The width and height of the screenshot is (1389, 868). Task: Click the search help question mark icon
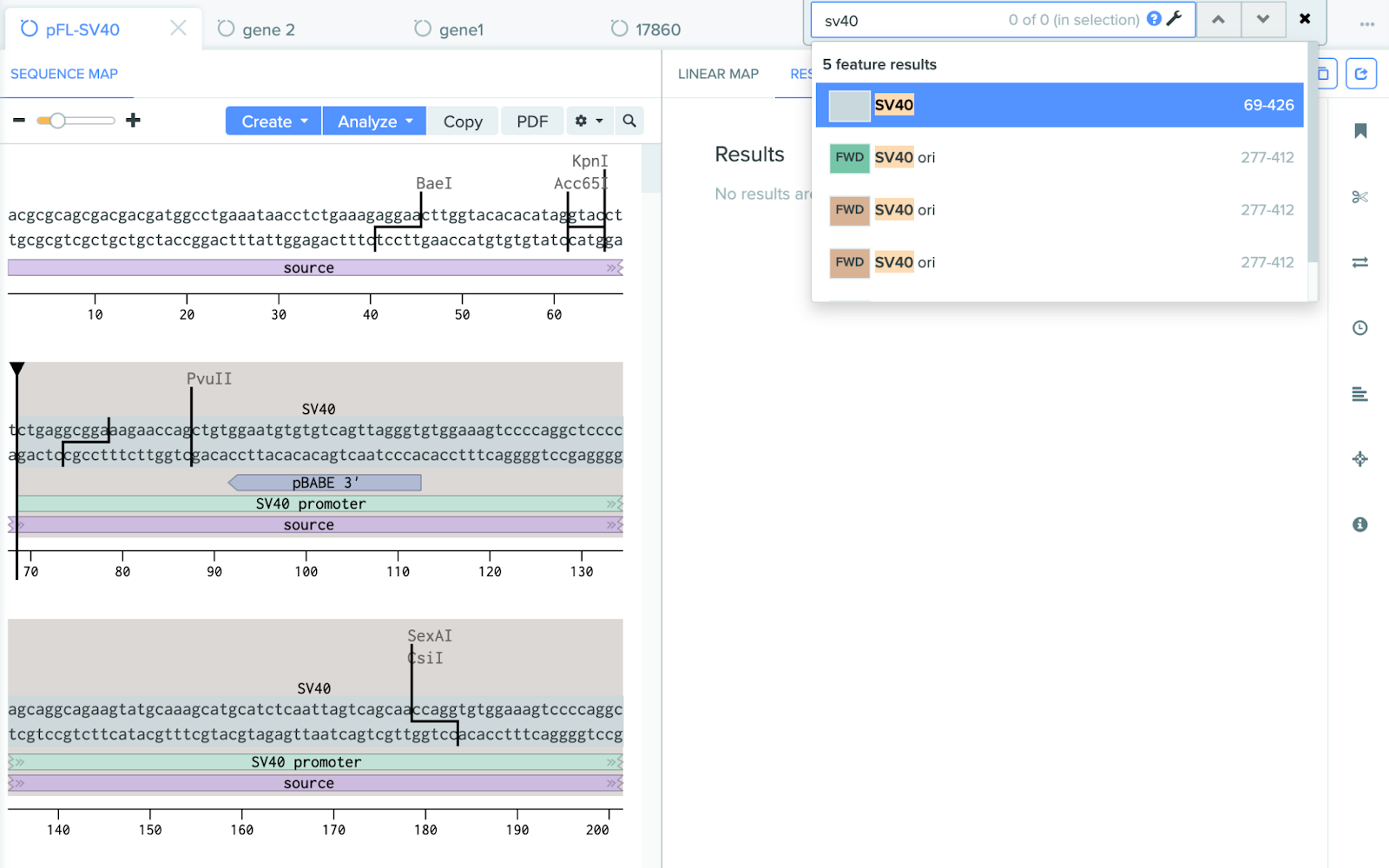[x=1154, y=19]
